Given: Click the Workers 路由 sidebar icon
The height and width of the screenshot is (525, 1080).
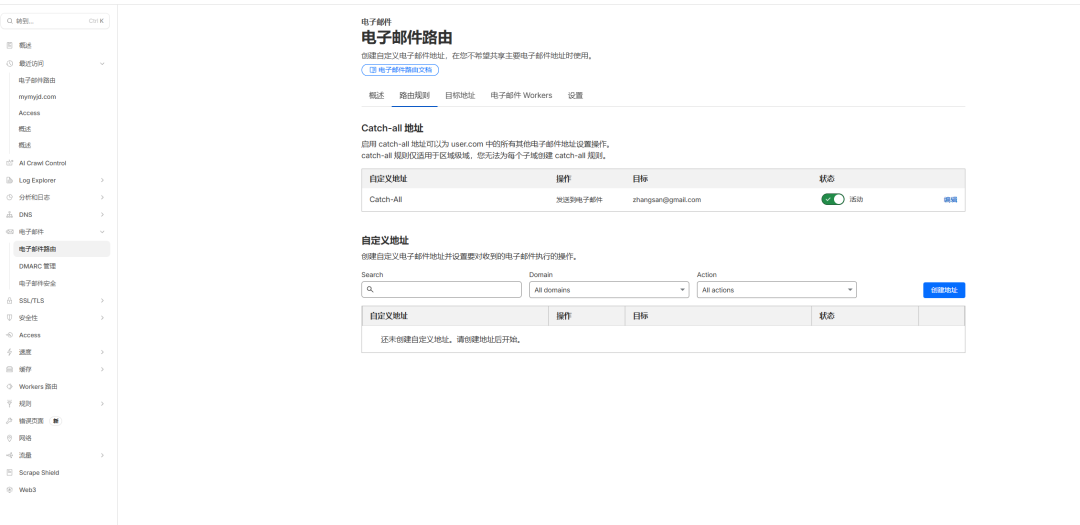Looking at the screenshot, I should 10,386.
